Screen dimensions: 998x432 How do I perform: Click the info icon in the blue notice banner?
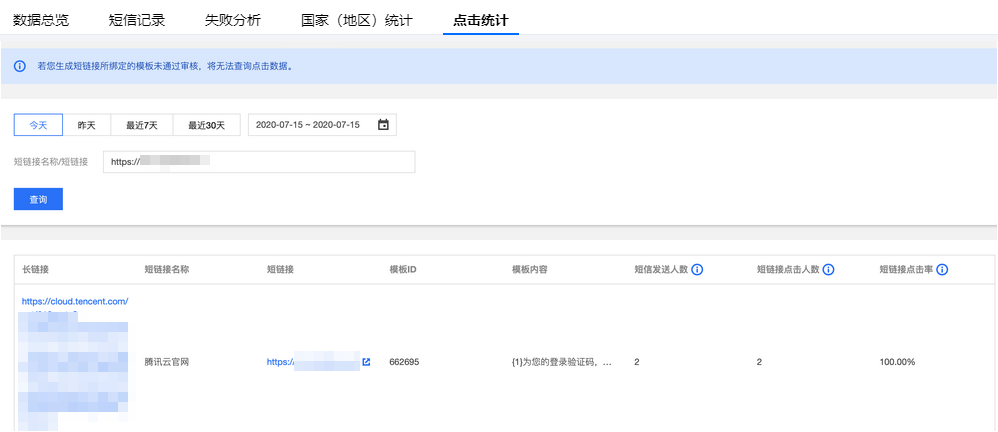(x=19, y=67)
